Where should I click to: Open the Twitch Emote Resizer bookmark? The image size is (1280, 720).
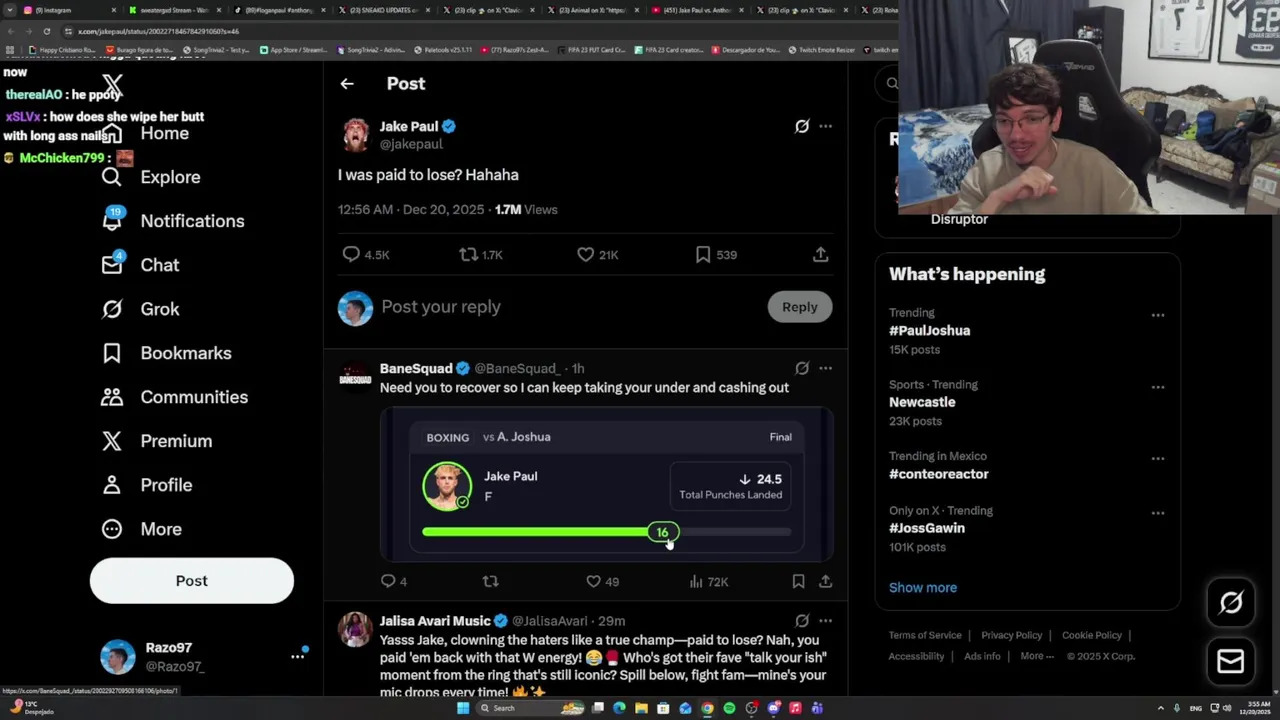(x=822, y=50)
